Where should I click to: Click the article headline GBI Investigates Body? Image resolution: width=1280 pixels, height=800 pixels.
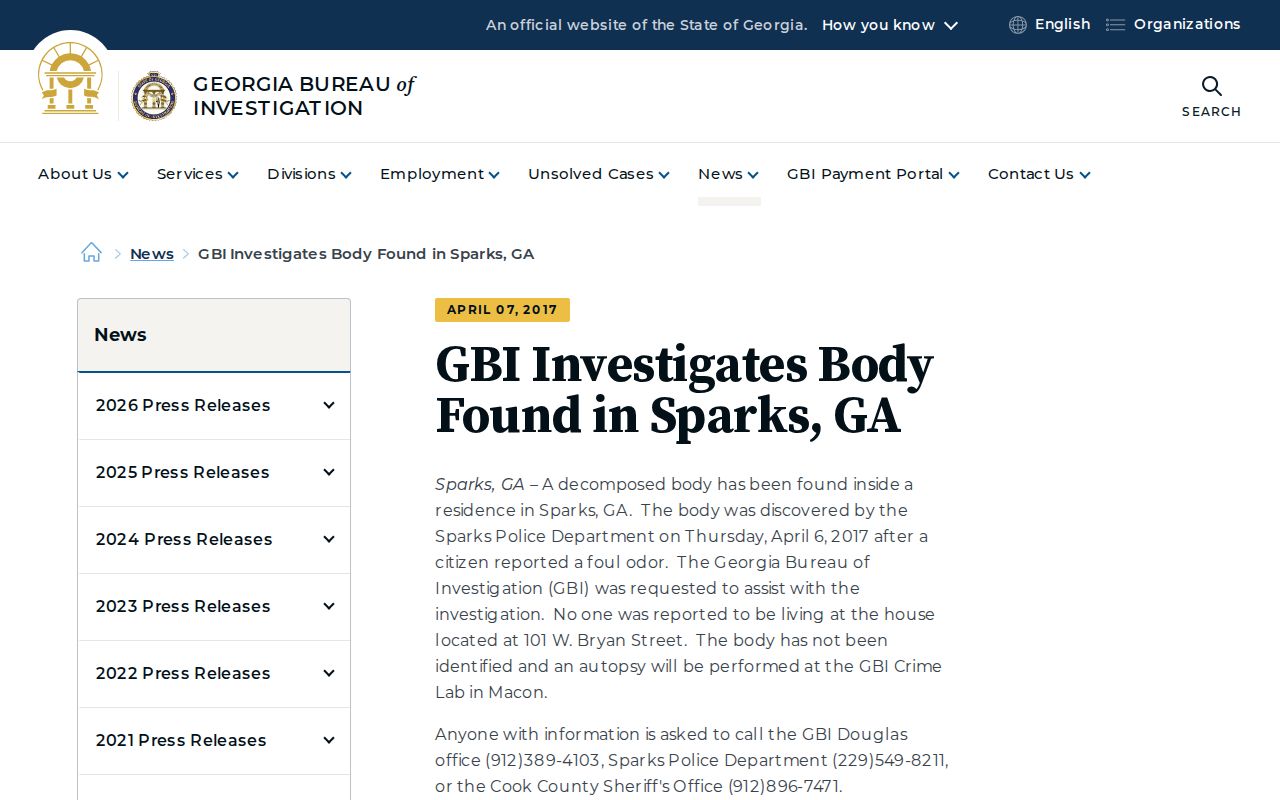684,390
